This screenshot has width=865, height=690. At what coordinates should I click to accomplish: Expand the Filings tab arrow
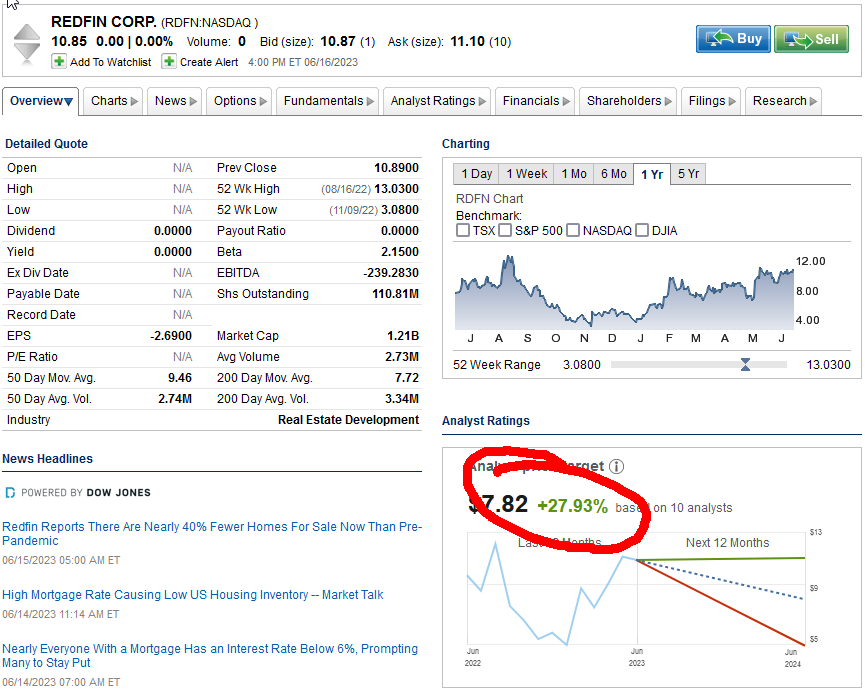click(733, 101)
